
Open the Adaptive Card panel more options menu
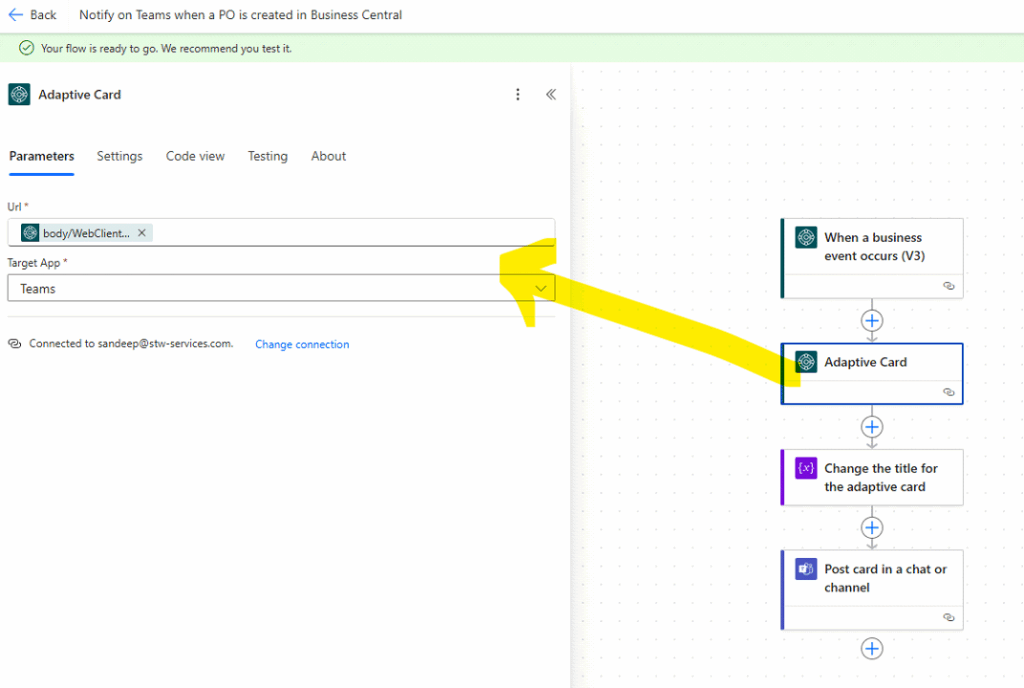point(517,95)
